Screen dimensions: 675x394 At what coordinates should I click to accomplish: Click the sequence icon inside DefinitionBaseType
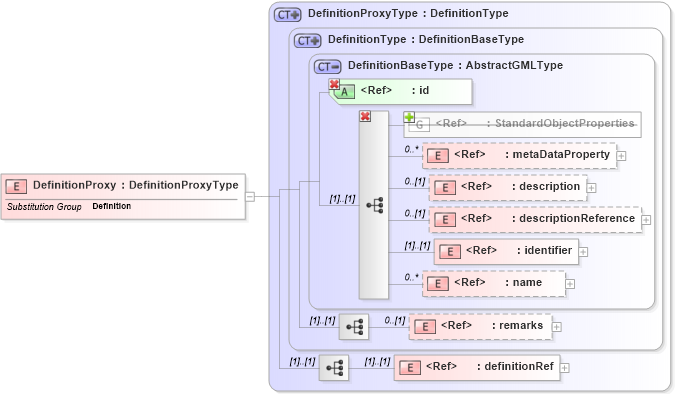click(375, 205)
